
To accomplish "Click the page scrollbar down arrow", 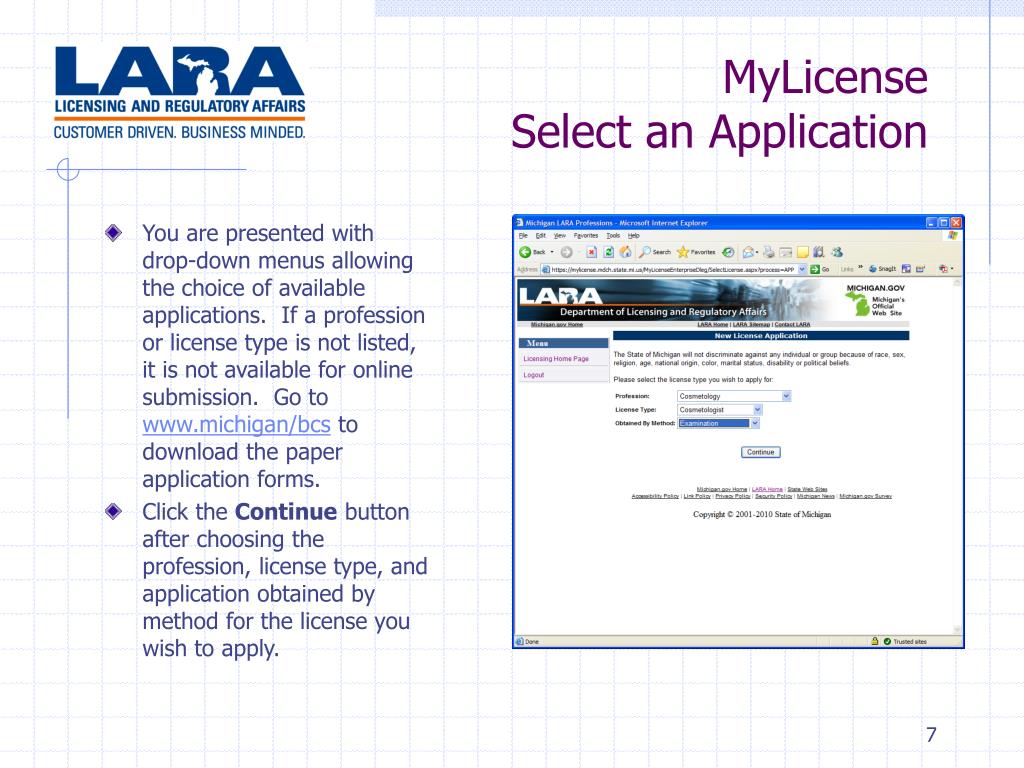I will coord(957,630).
